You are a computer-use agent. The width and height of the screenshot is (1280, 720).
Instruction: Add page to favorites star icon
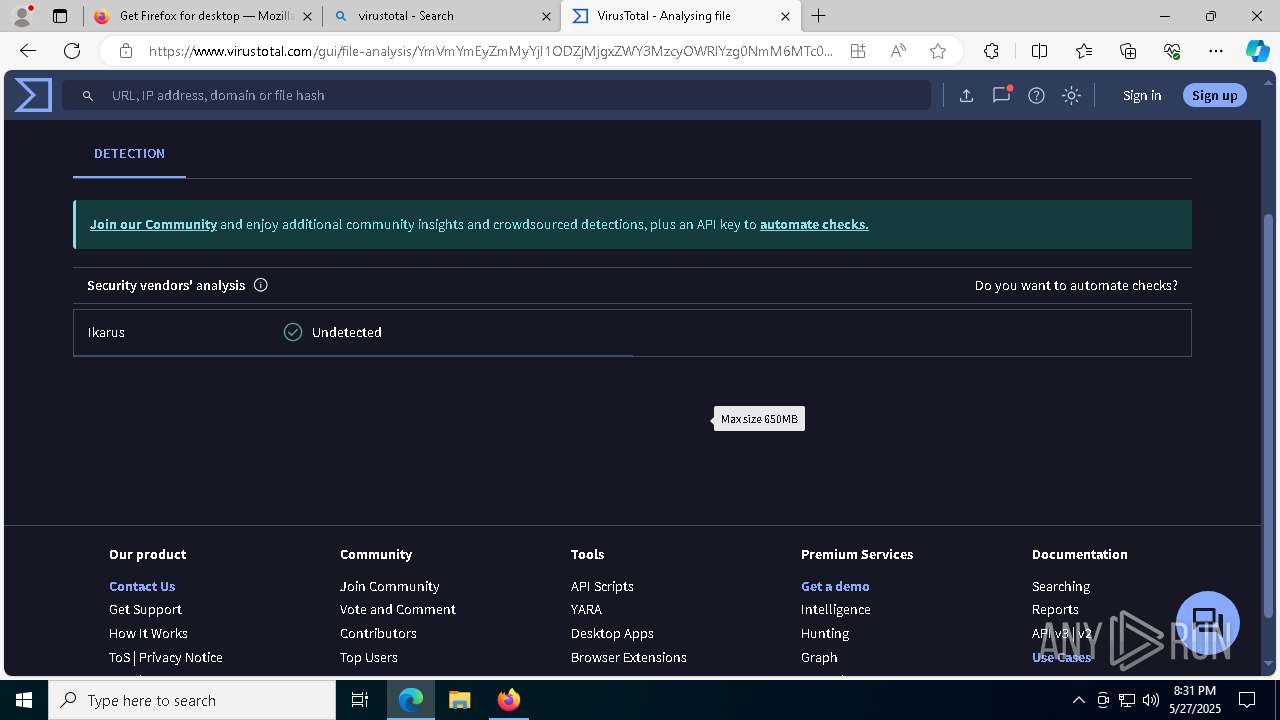938,51
